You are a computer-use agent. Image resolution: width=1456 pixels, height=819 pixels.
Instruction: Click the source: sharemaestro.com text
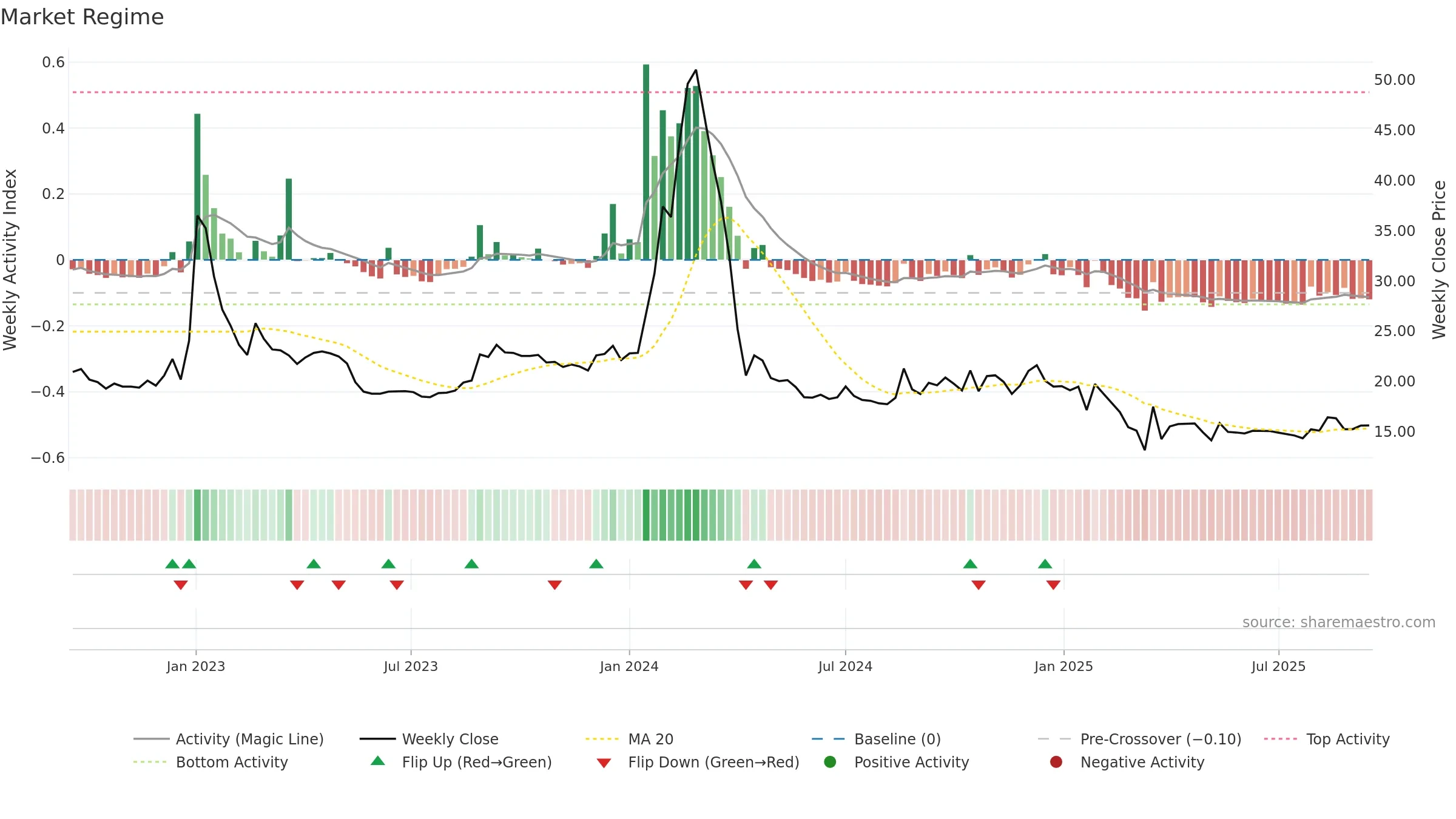[1338, 622]
